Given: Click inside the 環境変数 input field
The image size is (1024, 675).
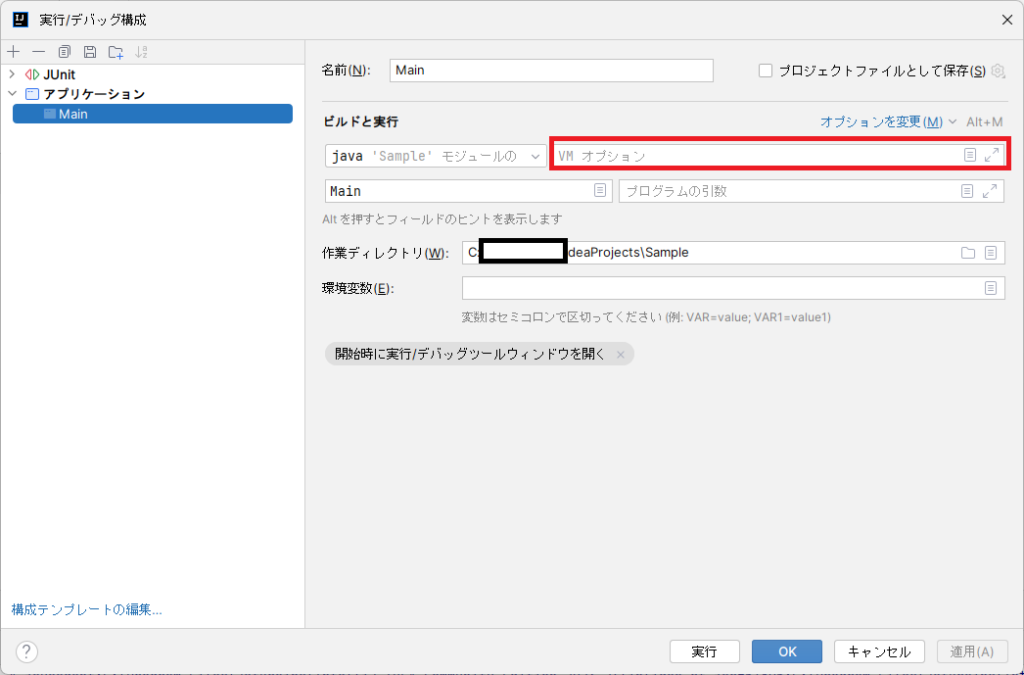Looking at the screenshot, I should click(700, 288).
